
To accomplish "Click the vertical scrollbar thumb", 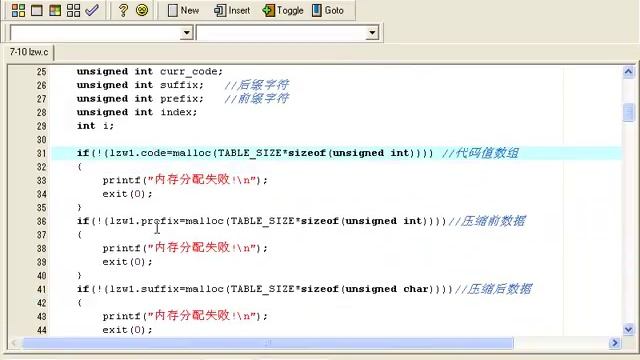I will [628, 112].
